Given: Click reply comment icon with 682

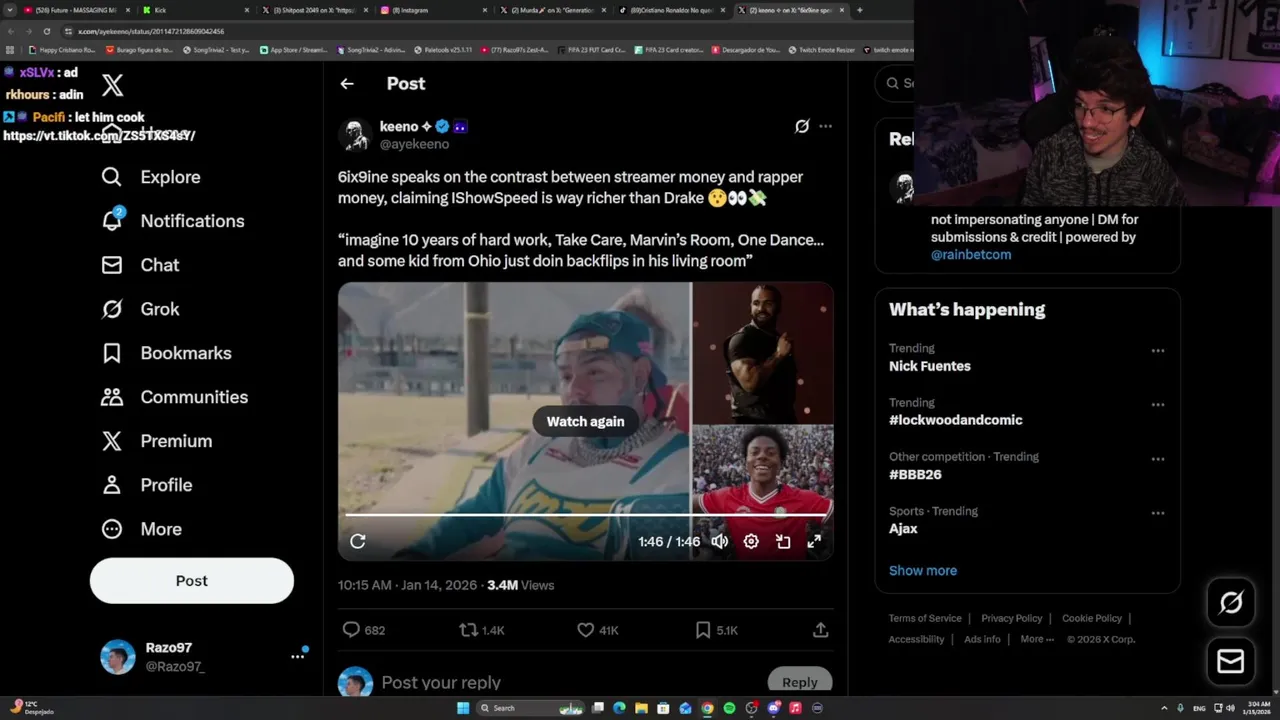Looking at the screenshot, I should coord(364,630).
